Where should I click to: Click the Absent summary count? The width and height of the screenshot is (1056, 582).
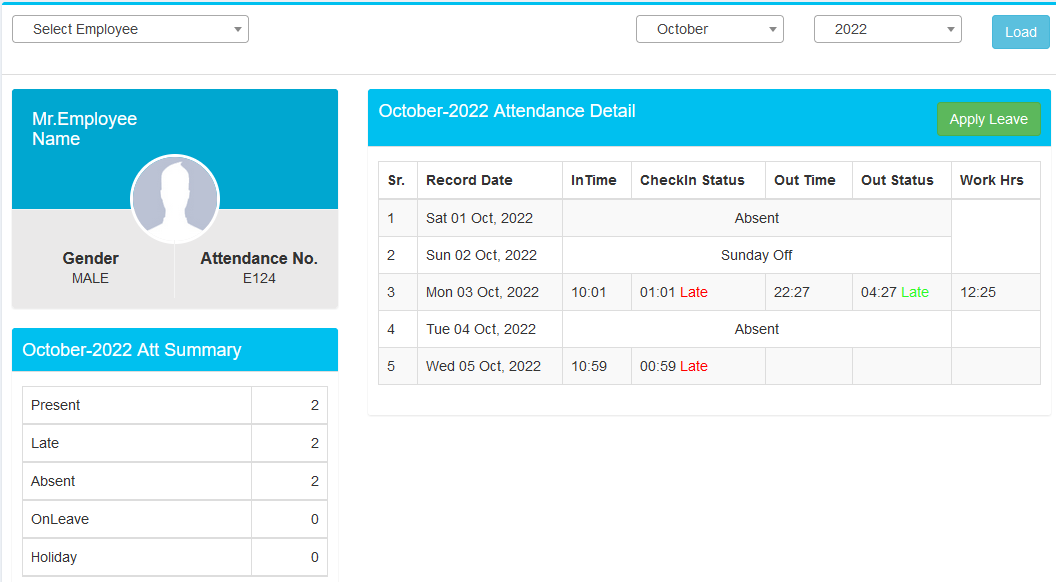click(315, 481)
